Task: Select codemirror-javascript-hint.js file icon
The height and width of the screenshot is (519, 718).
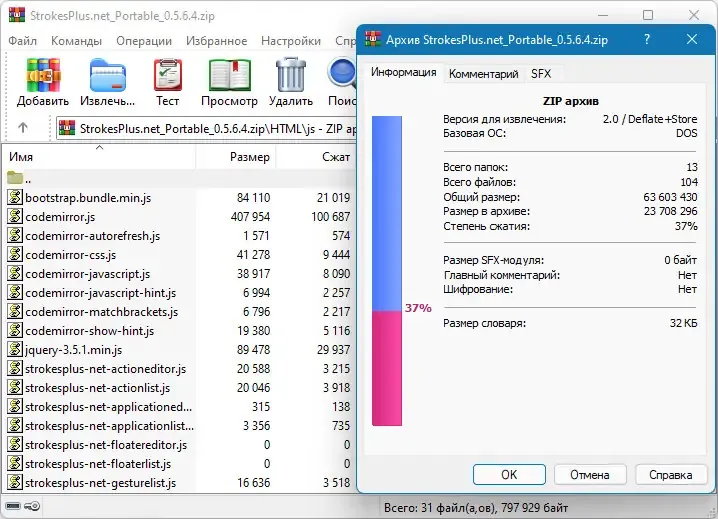Action: (x=15, y=292)
